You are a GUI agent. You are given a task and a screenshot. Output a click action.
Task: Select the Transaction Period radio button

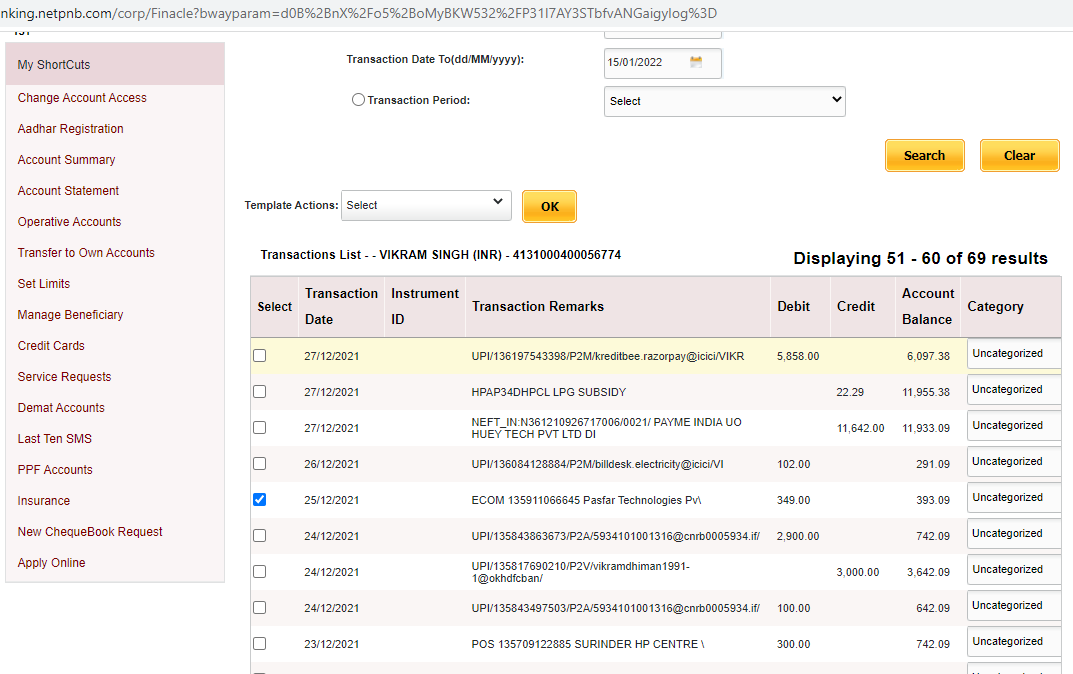[x=358, y=100]
